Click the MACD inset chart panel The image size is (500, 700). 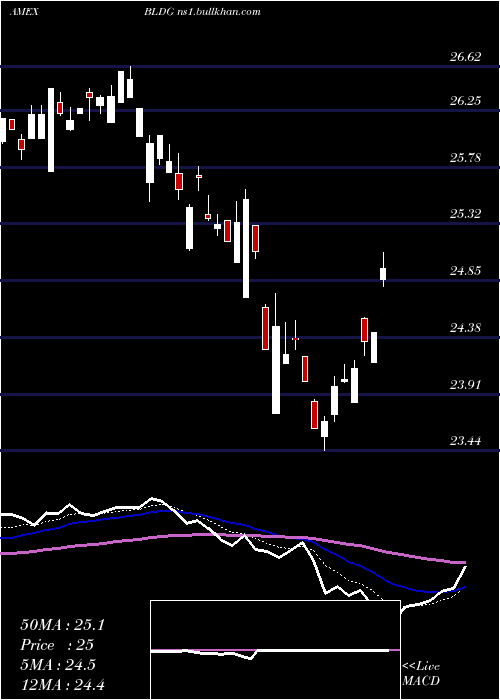coord(275,650)
